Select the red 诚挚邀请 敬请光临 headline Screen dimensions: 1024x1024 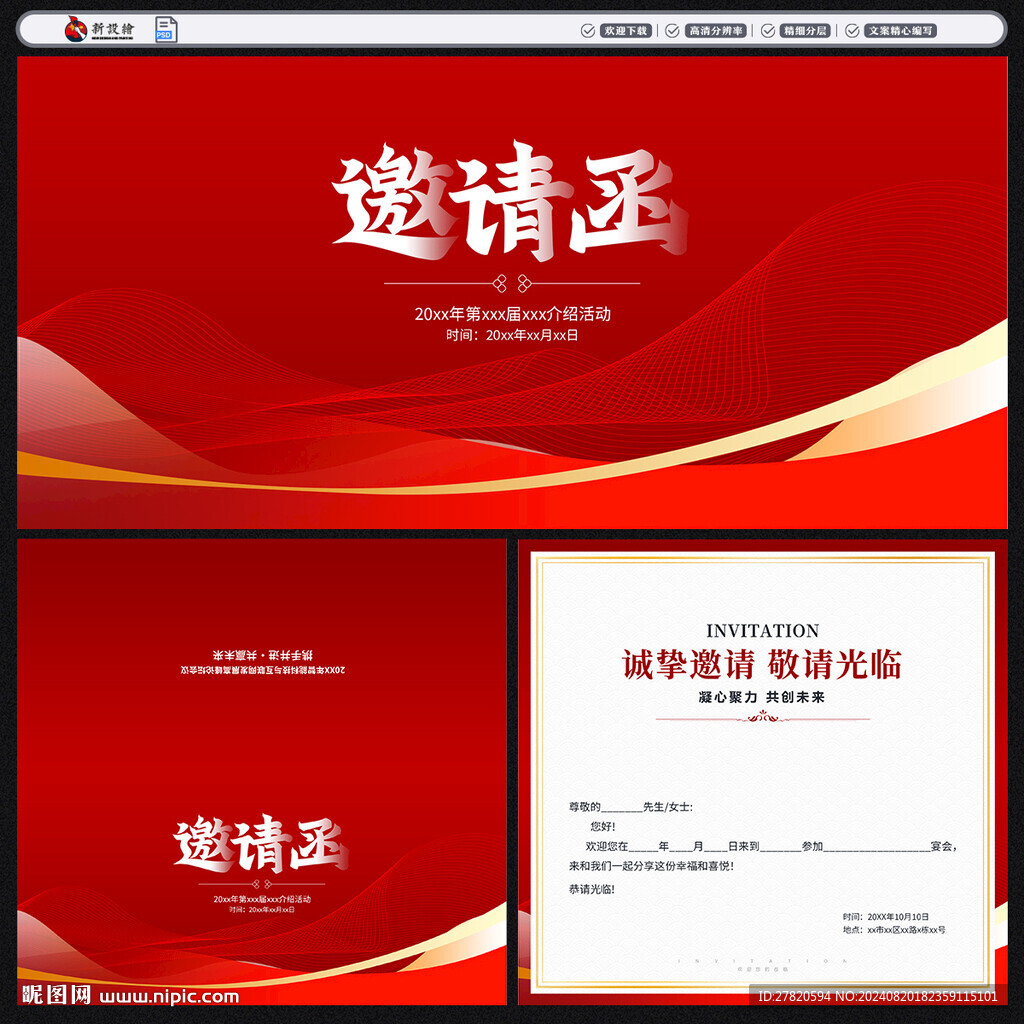point(762,665)
